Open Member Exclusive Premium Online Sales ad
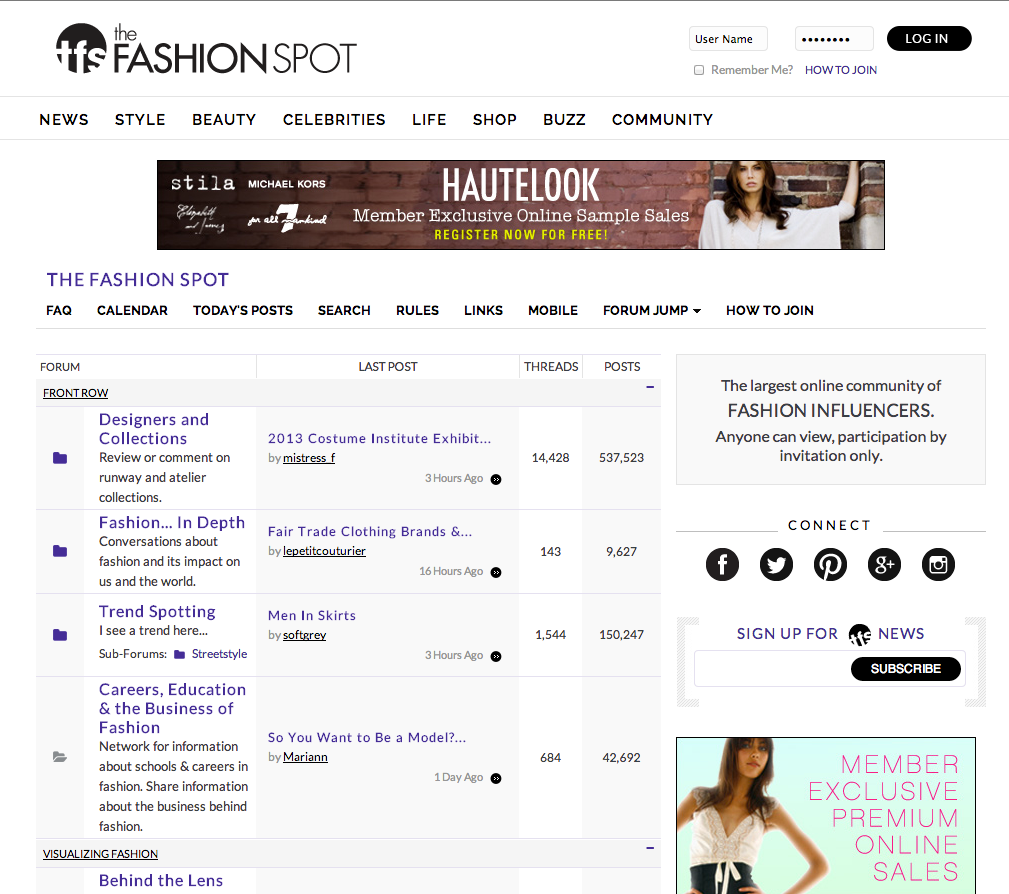Image resolution: width=1009 pixels, height=894 pixels. point(826,815)
